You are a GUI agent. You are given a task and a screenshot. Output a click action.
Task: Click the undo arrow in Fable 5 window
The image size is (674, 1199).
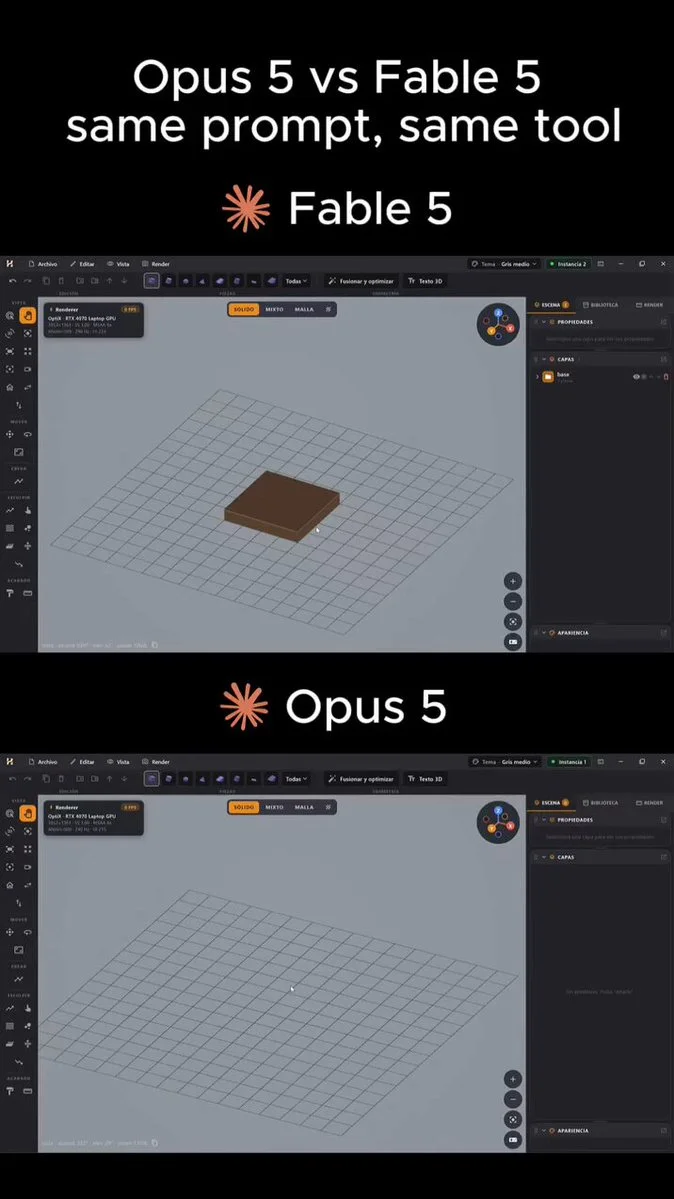[x=12, y=281]
